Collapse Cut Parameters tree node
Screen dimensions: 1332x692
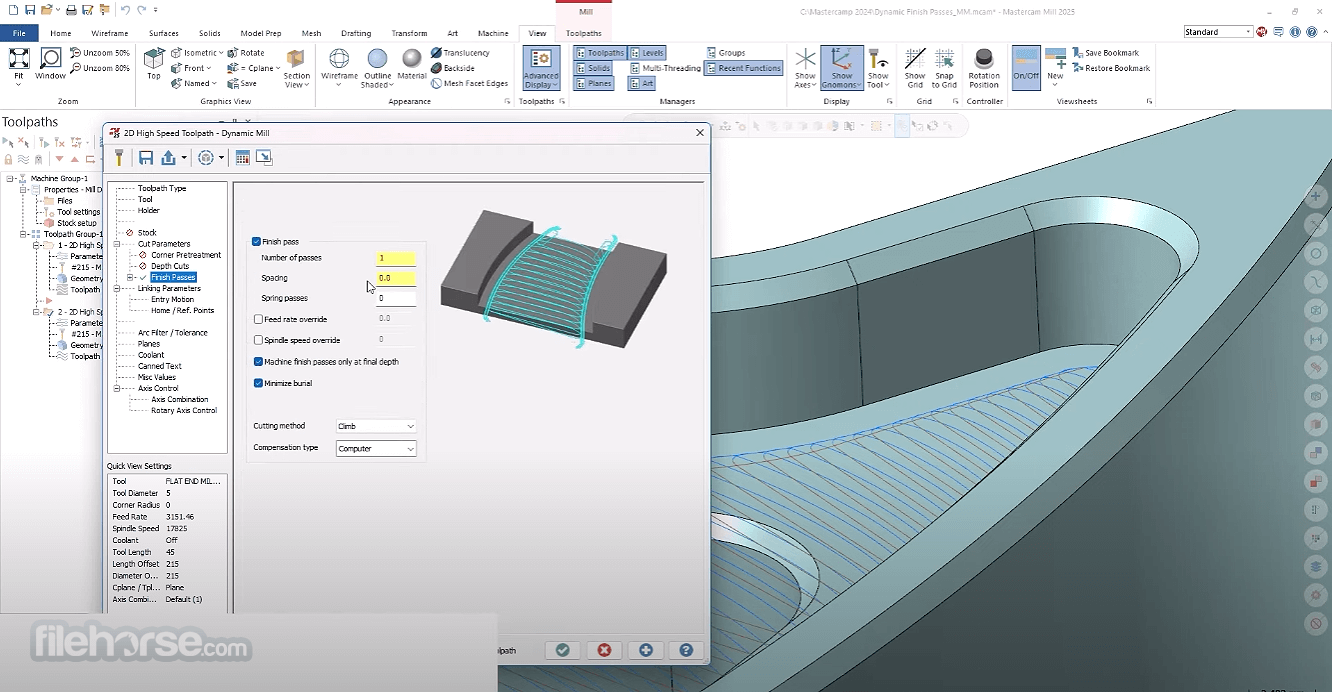(x=116, y=244)
